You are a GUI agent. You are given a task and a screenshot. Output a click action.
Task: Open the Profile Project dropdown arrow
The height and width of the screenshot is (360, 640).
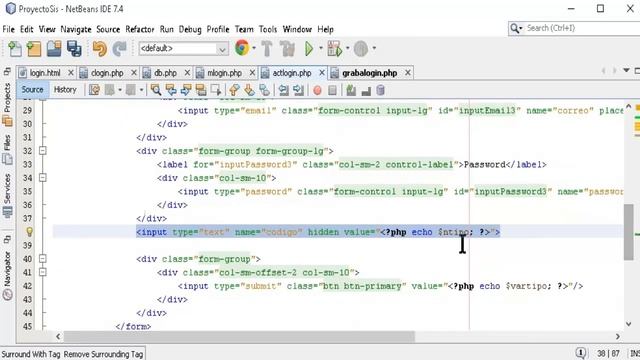coord(374,48)
